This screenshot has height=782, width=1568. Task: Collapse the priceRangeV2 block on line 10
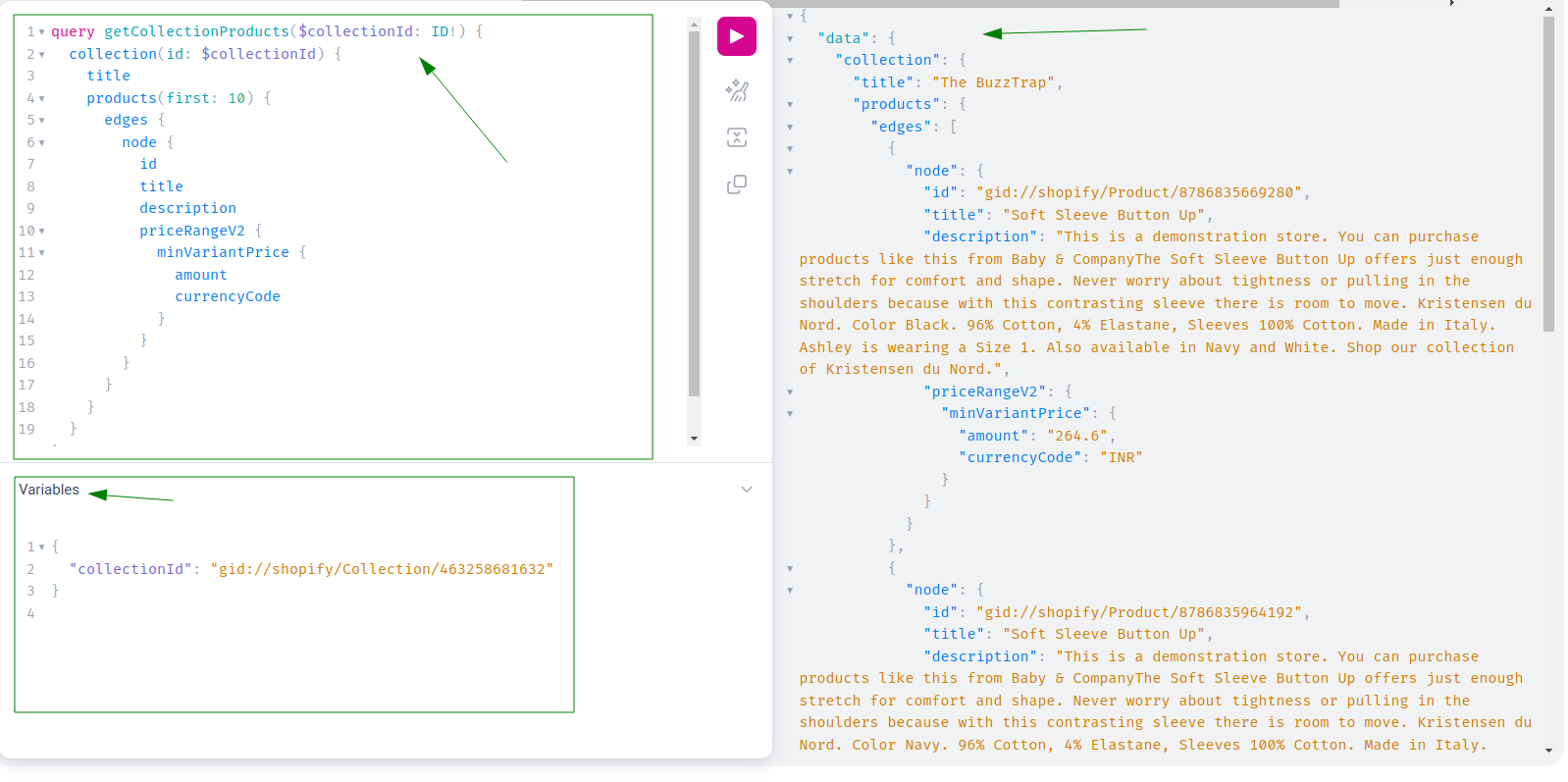point(42,232)
